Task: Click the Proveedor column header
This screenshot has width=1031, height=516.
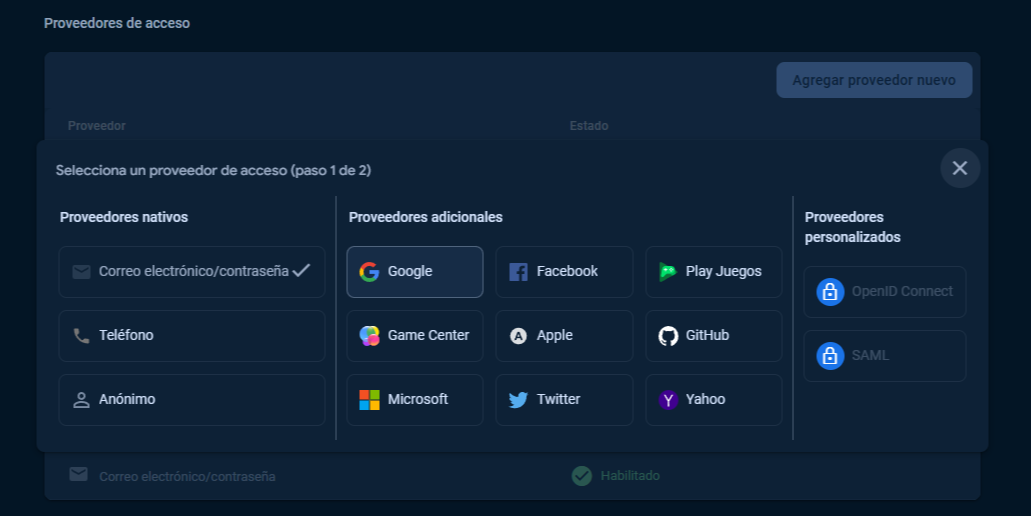Action: (x=97, y=126)
